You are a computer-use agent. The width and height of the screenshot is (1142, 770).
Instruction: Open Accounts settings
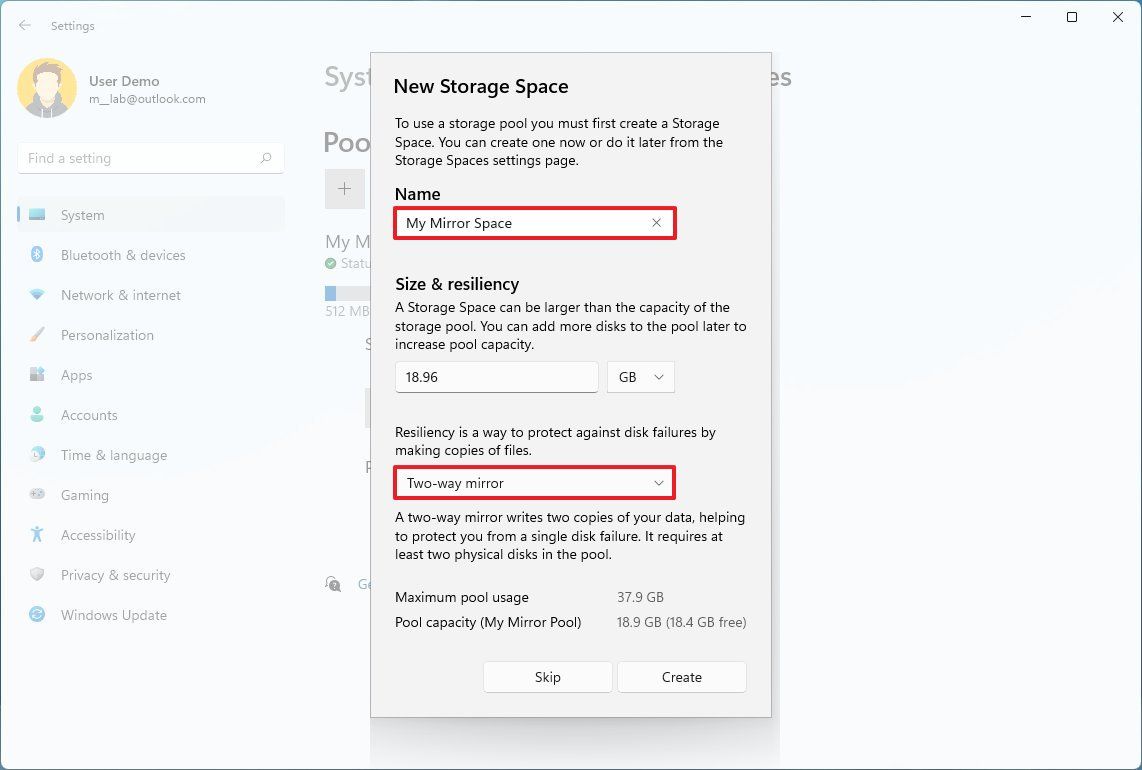[x=89, y=415]
